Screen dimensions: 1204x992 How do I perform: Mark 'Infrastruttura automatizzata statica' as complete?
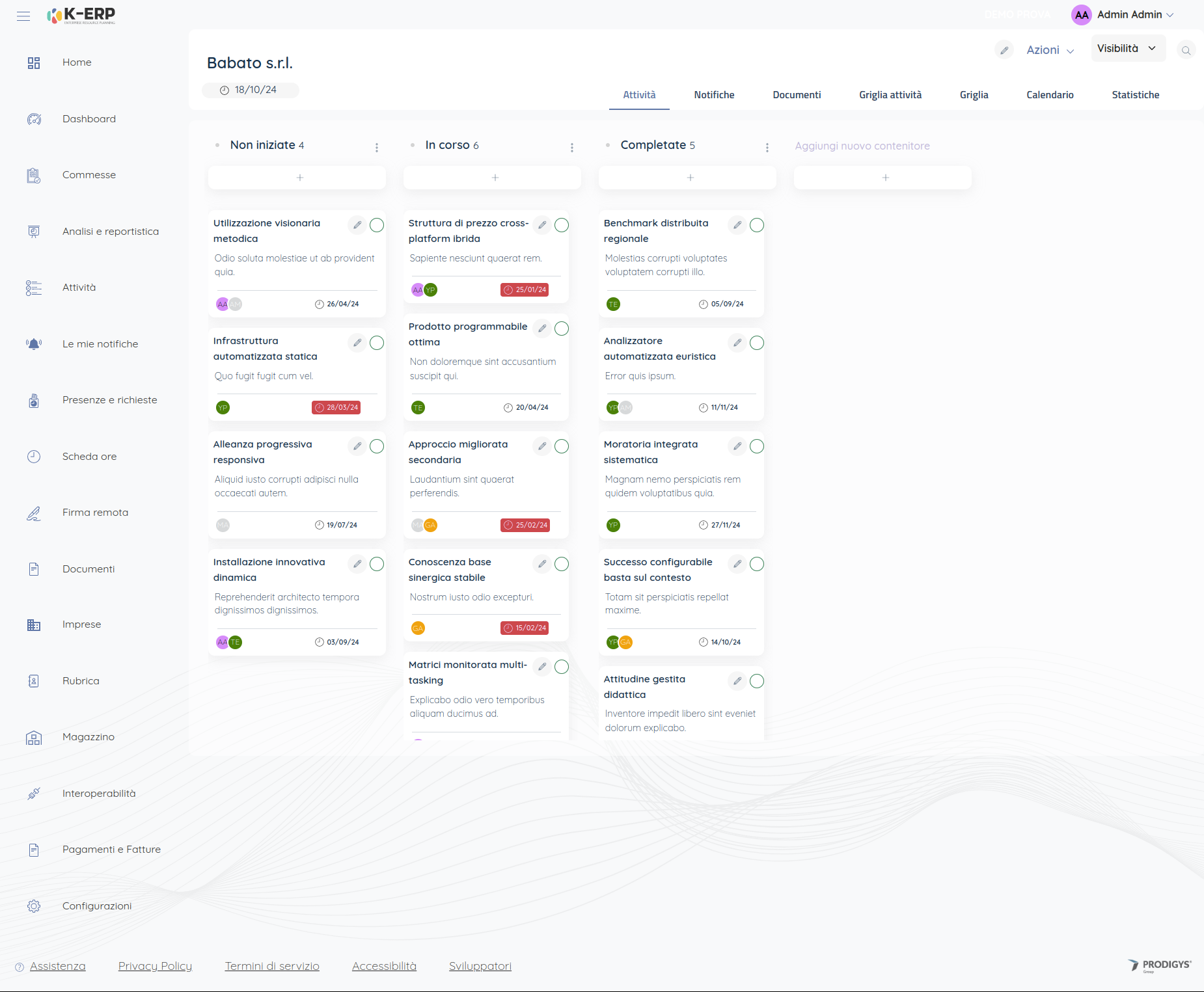click(x=377, y=343)
